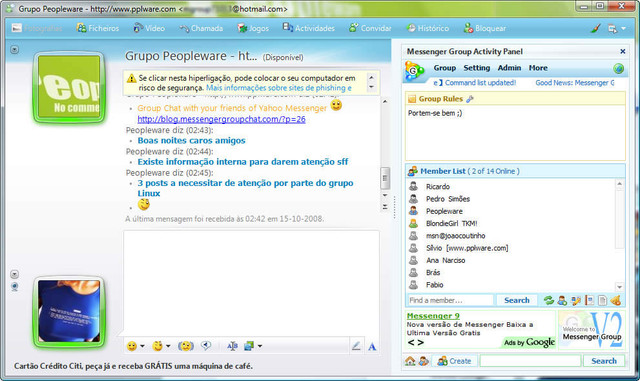Expand the emoticons dropdown arrow

142,346
